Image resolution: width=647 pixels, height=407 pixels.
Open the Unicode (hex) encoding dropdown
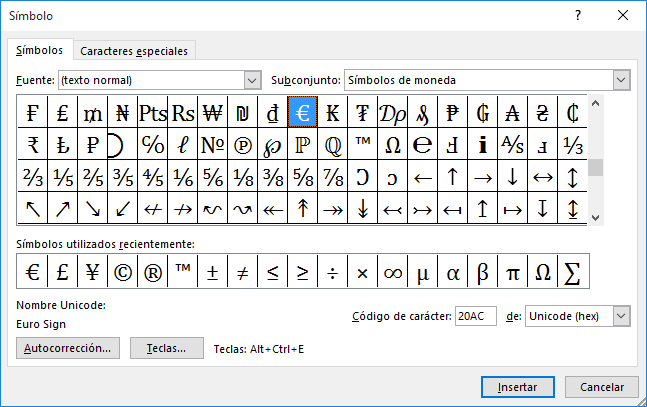622,316
